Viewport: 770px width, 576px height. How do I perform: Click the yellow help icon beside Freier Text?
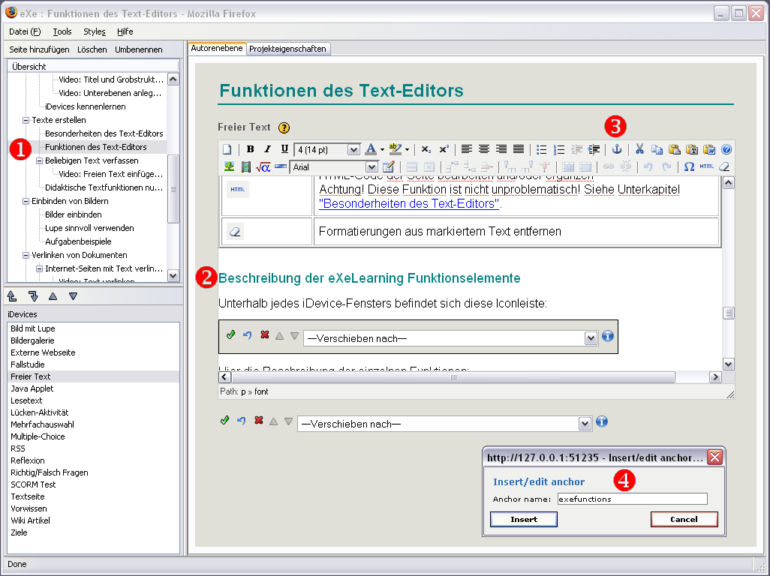coord(284,128)
